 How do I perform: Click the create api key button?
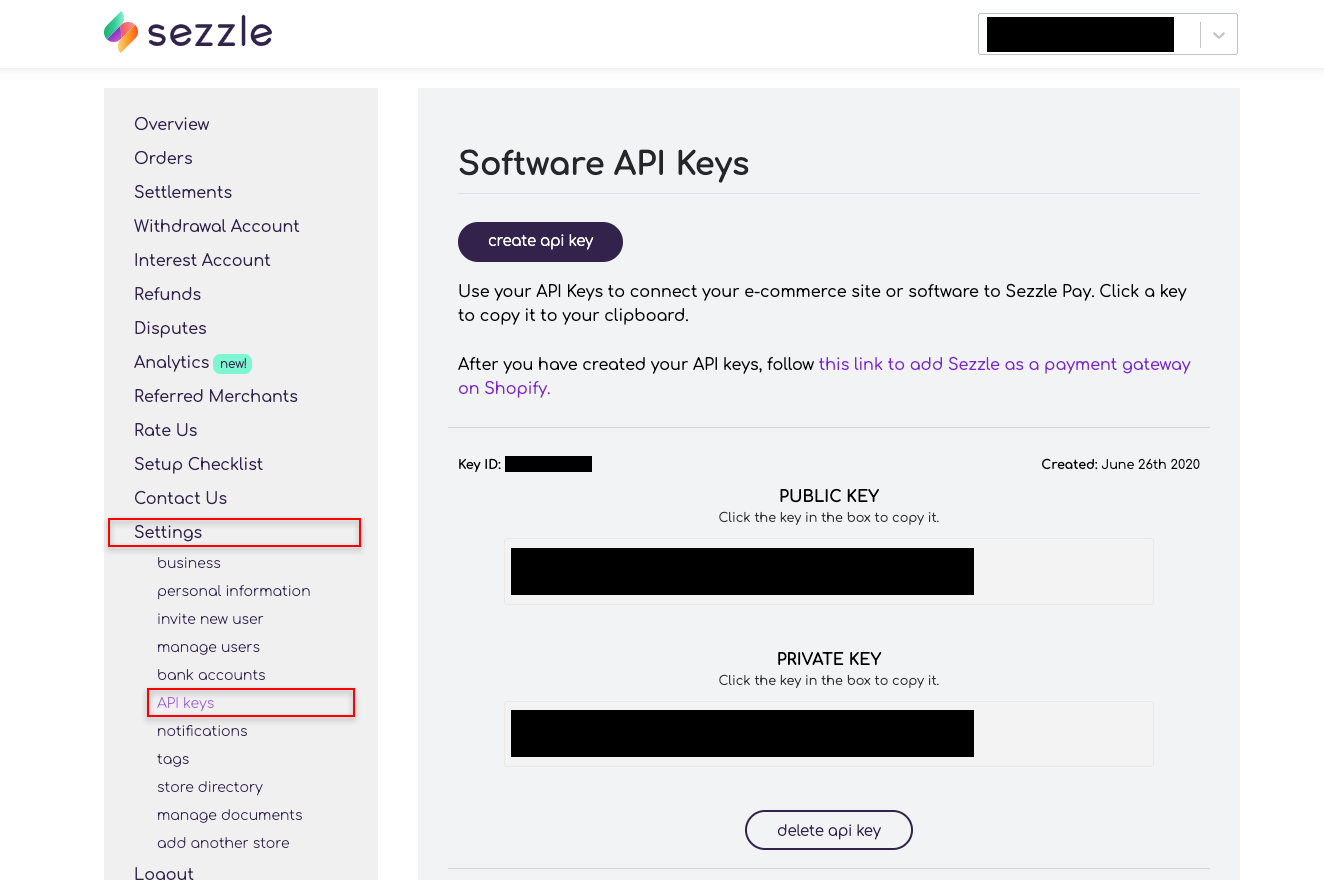540,241
